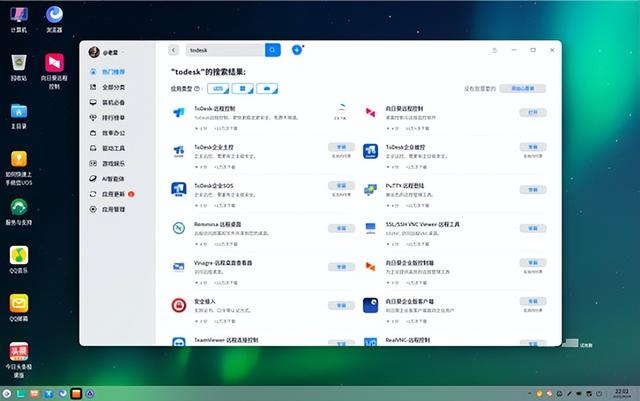This screenshot has width=640, height=401.
Task: Open ToDesk 远程控制 app icon
Action: [179, 113]
